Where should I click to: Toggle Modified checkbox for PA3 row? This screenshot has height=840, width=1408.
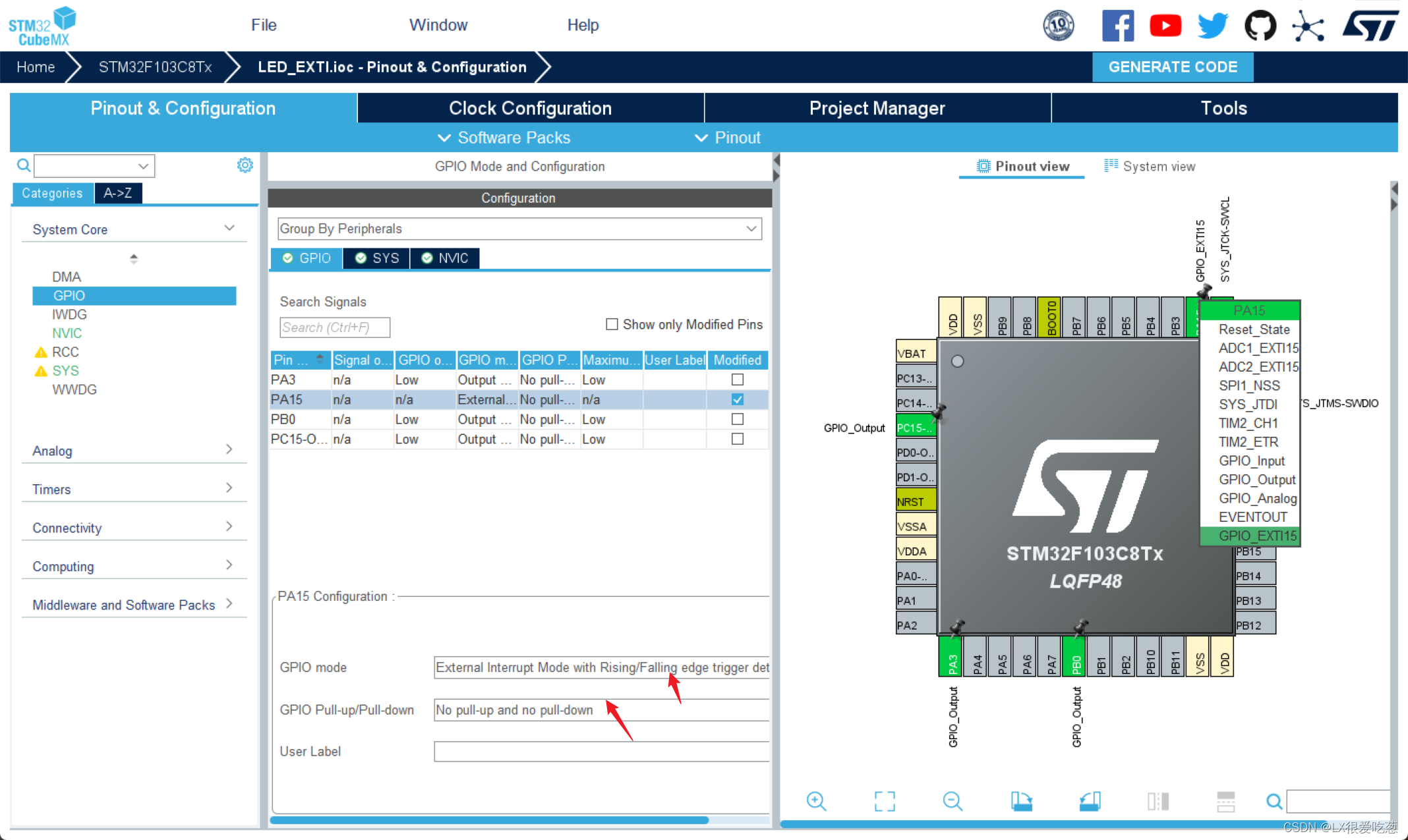[738, 379]
